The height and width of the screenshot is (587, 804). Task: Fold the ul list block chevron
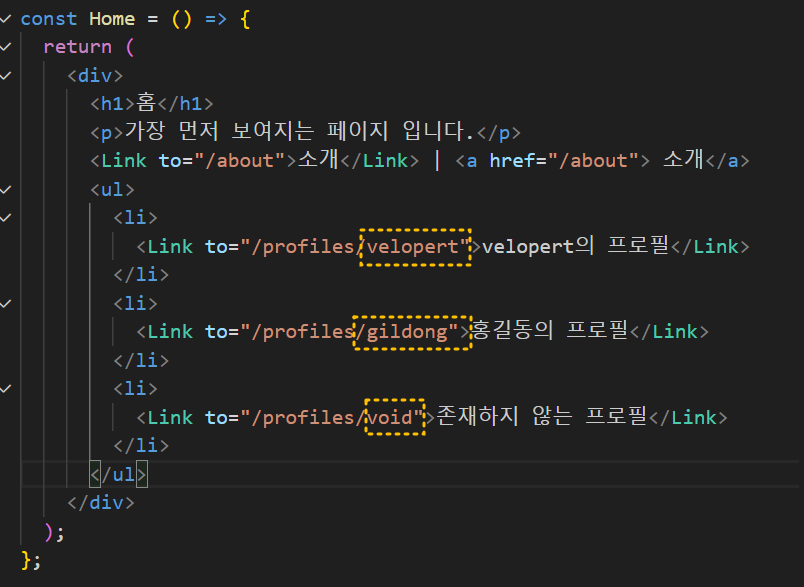click(x=6, y=190)
